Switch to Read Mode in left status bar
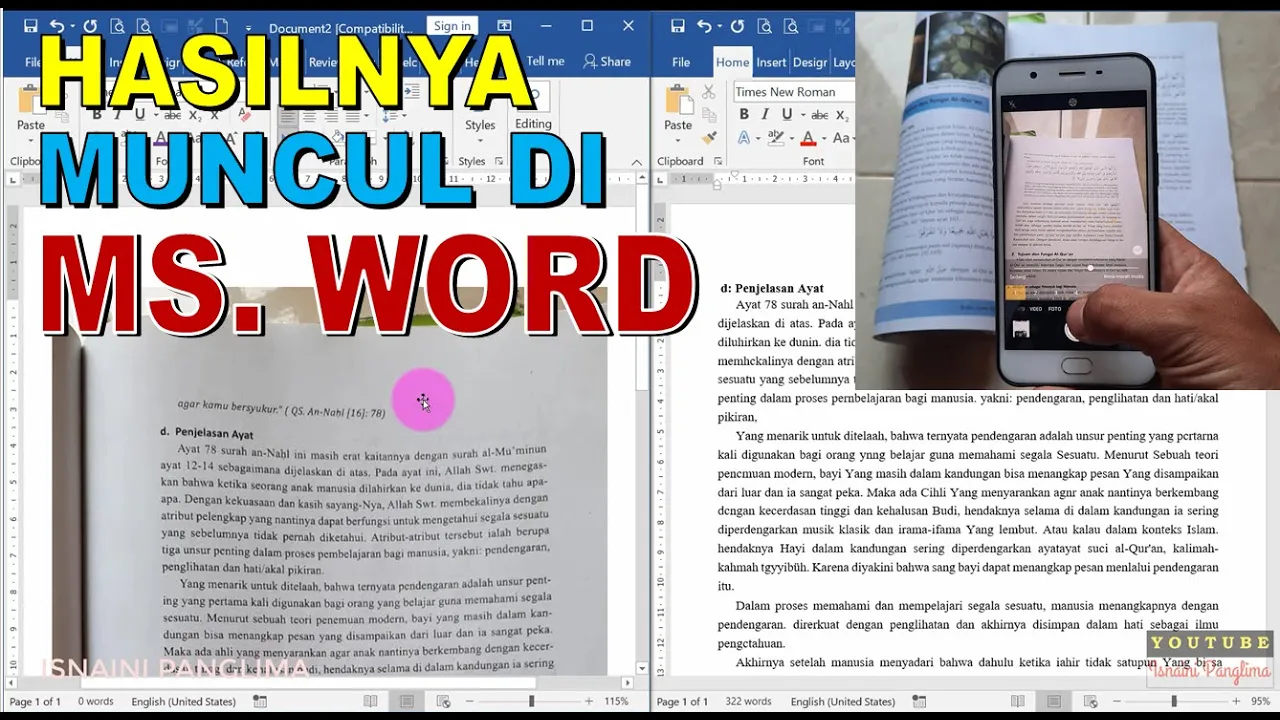This screenshot has height=720, width=1280. 370,702
